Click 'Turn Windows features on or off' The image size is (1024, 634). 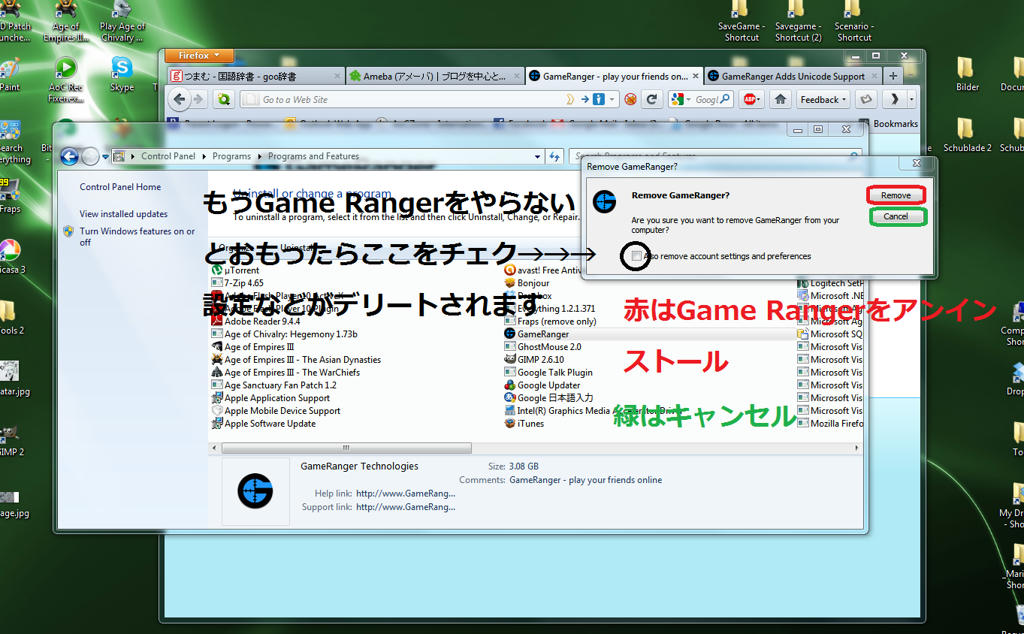(x=137, y=236)
